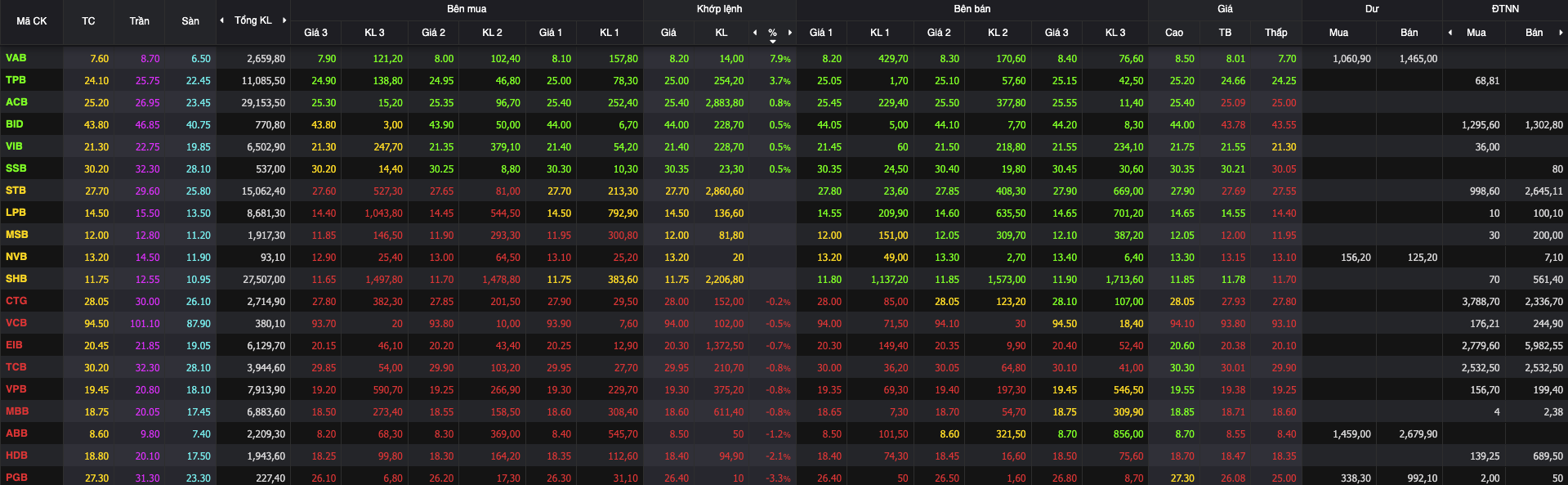Click Giá 3 header under Bên mua
The width and height of the screenshot is (1568, 485).
click(315, 33)
